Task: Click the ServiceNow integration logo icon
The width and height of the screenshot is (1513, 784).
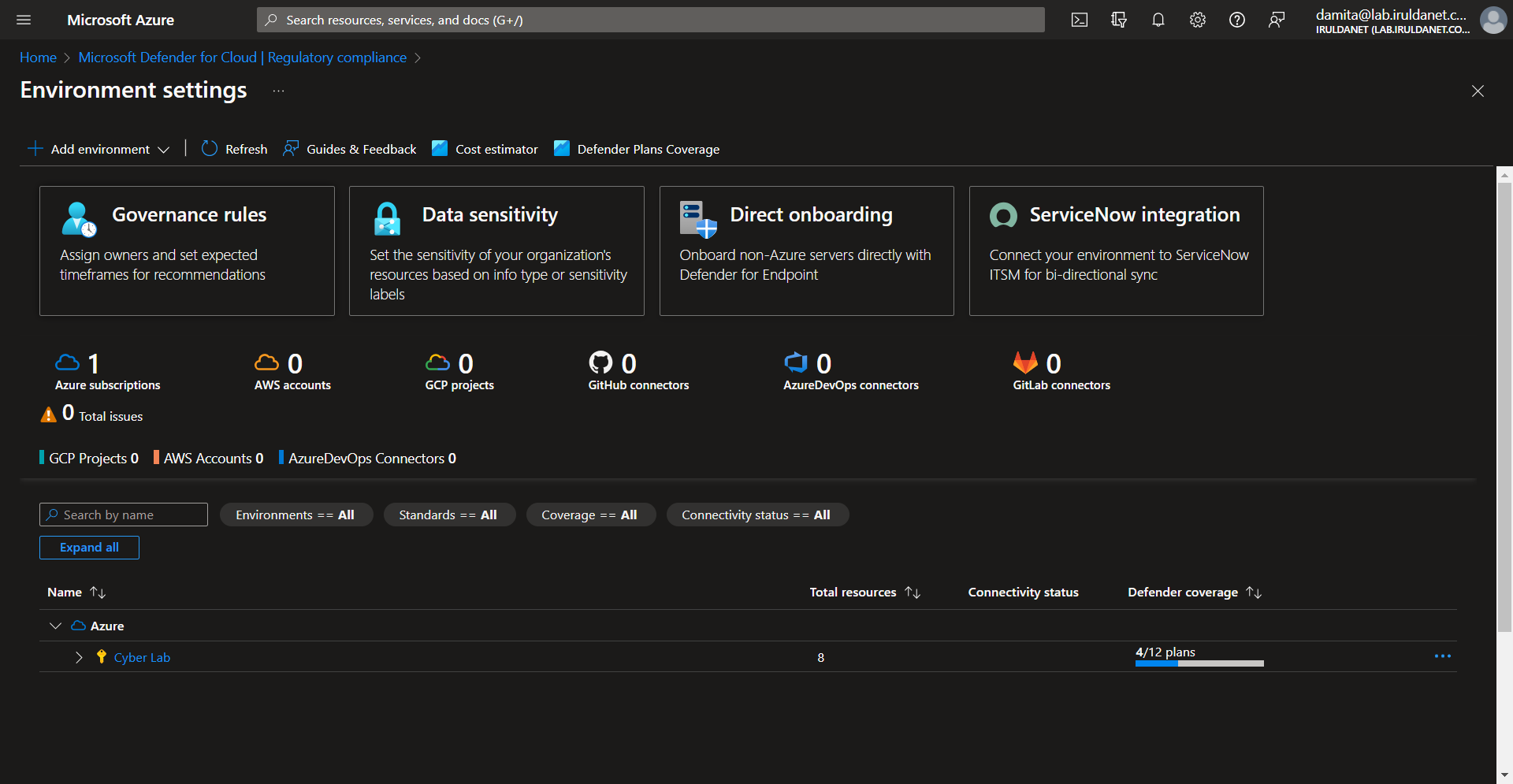Action: click(x=1003, y=215)
